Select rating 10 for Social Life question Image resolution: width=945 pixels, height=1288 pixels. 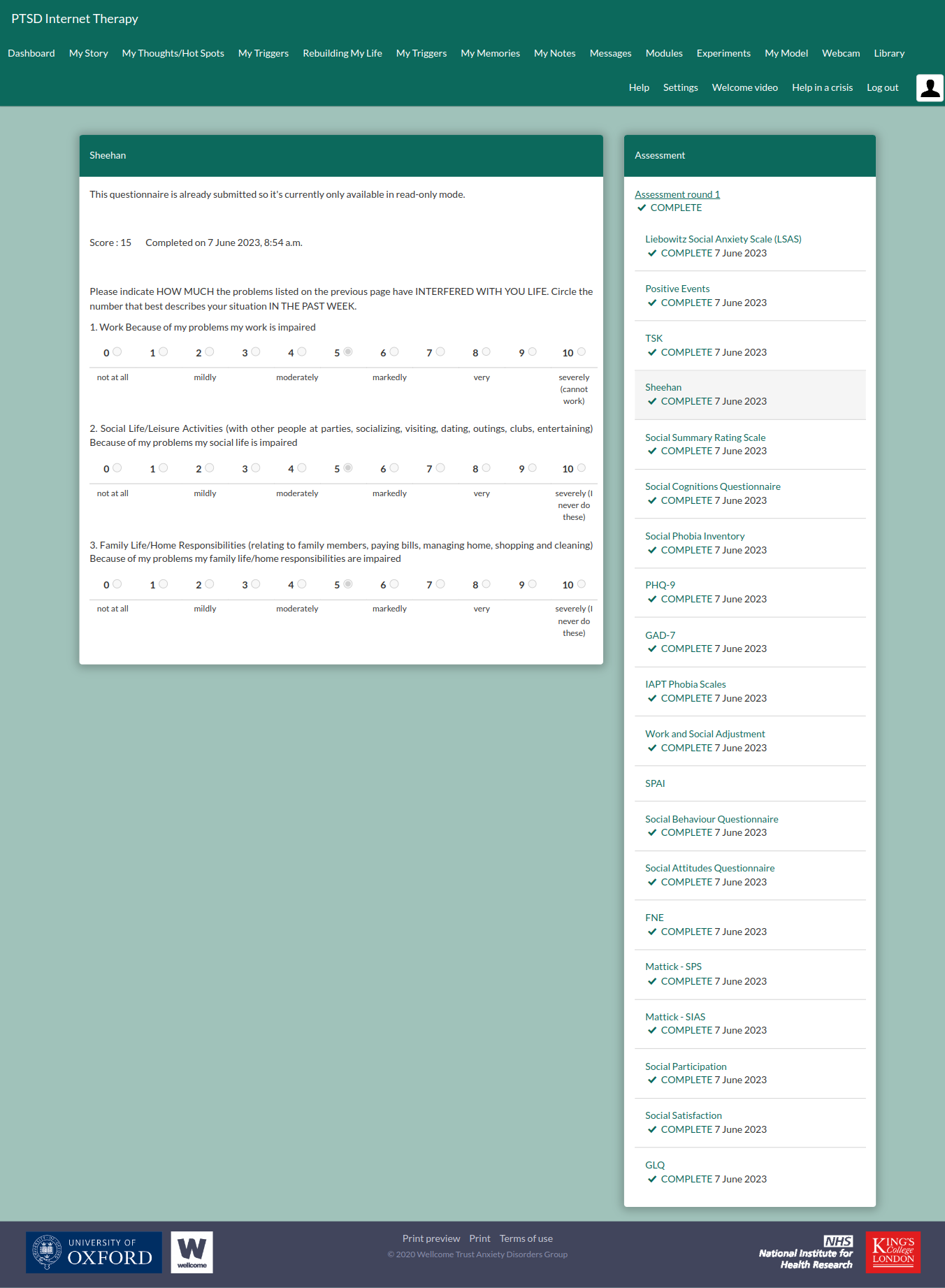pos(581,468)
